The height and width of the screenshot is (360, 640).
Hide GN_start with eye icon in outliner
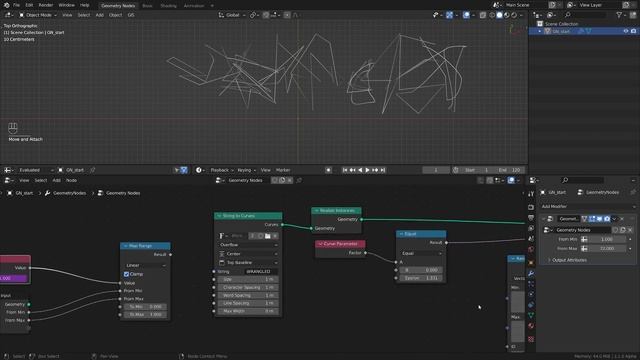626,31
